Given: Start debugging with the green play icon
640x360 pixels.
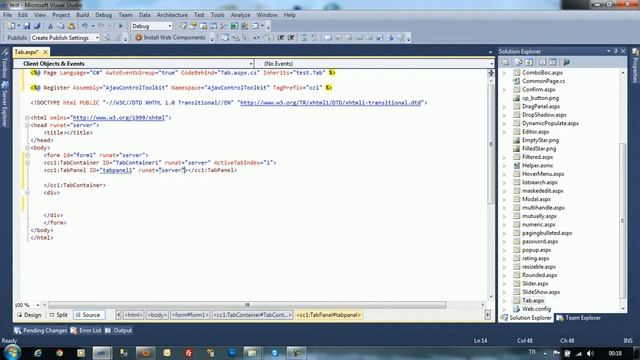Looking at the screenshot, I should click(x=120, y=26).
